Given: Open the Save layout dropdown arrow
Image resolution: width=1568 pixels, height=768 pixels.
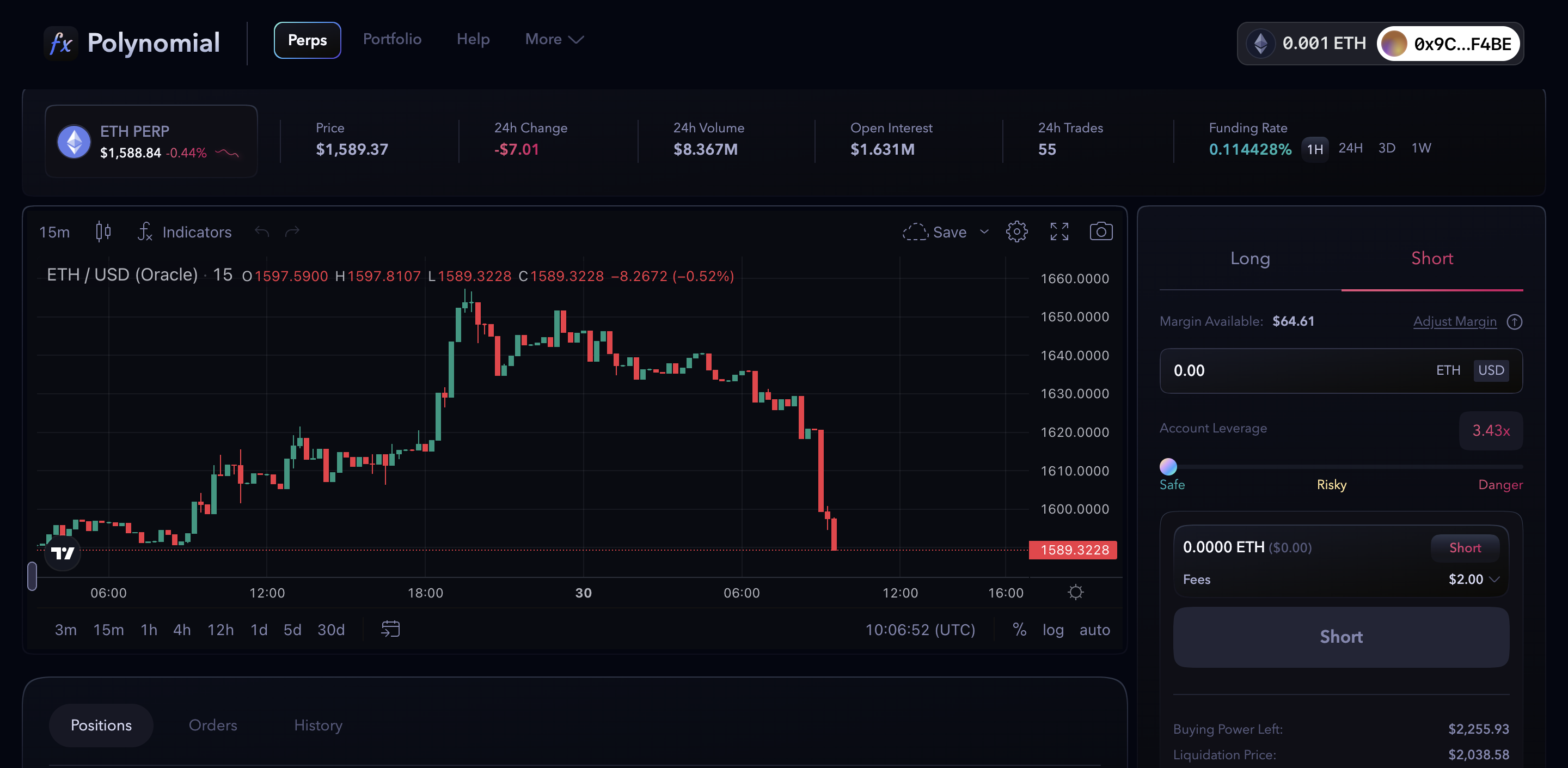Looking at the screenshot, I should pyautogui.click(x=984, y=232).
